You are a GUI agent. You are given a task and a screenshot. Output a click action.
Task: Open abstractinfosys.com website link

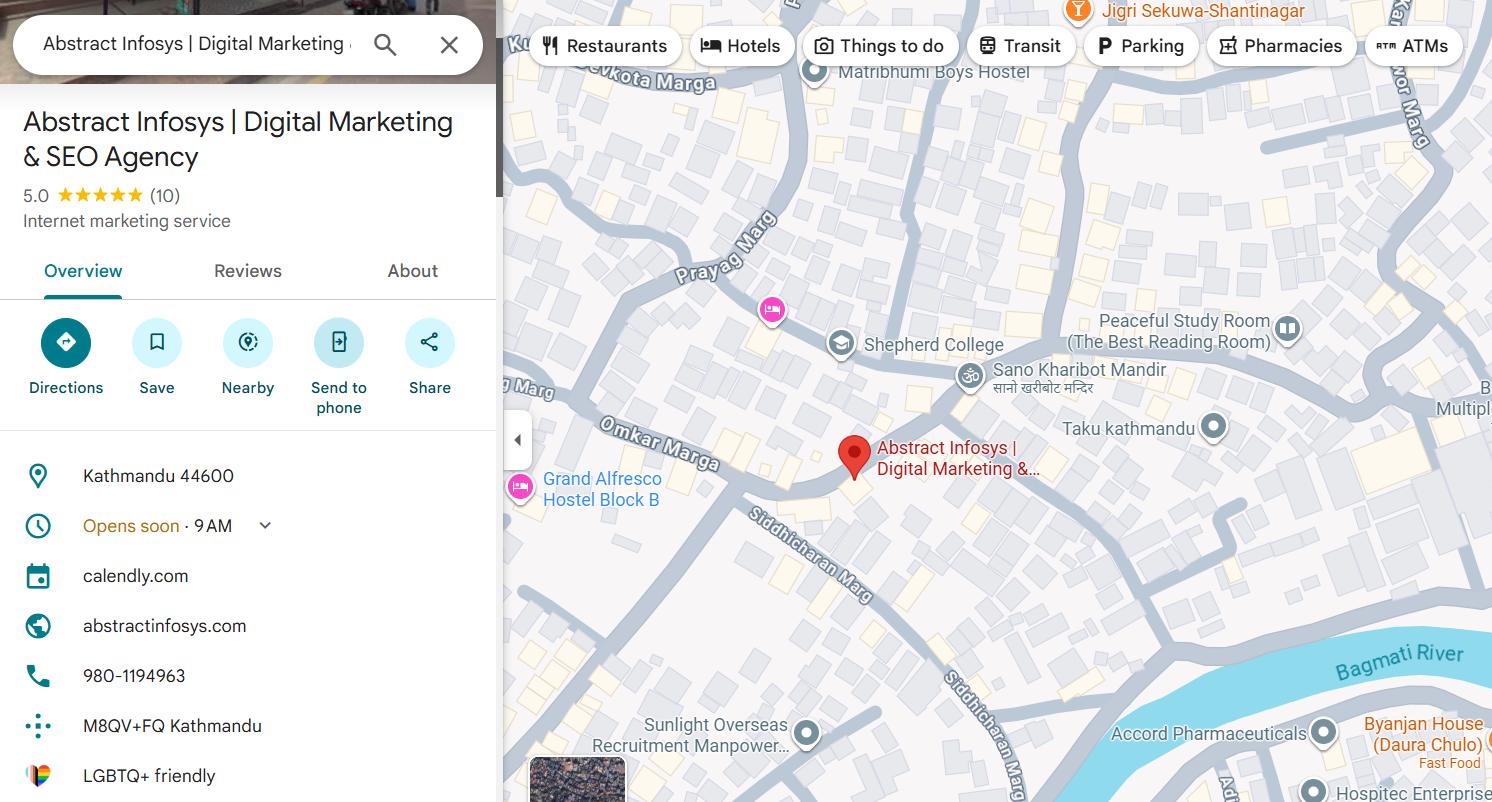(164, 626)
